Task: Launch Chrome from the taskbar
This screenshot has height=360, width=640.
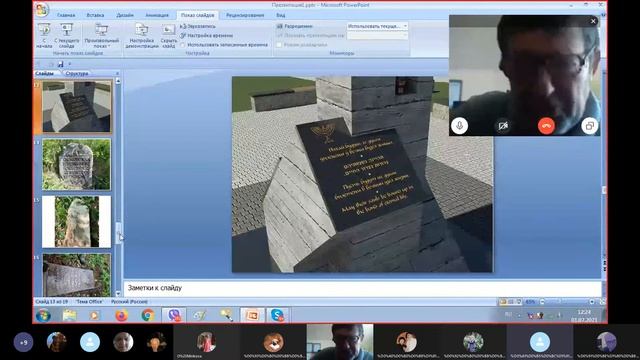Action: (x=148, y=315)
